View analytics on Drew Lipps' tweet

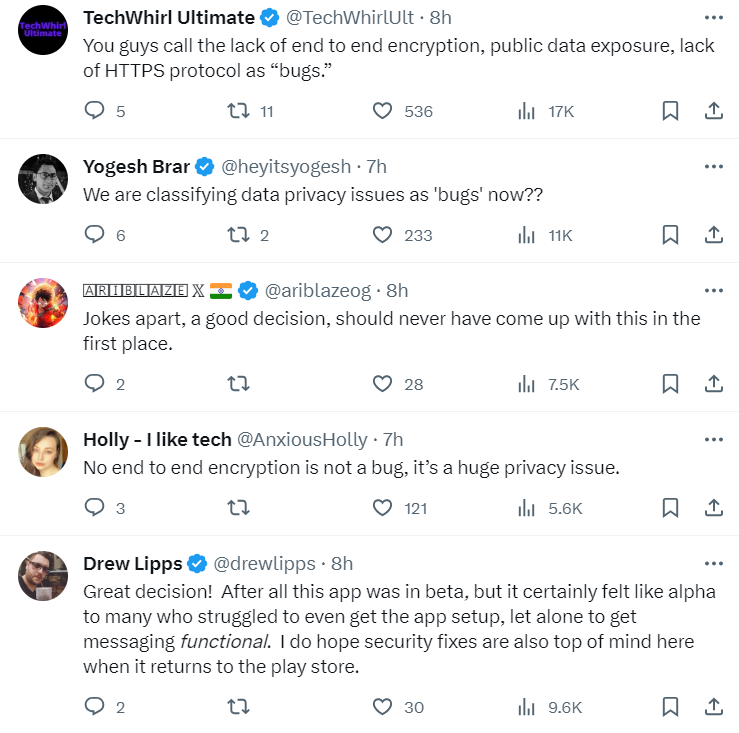tap(527, 707)
